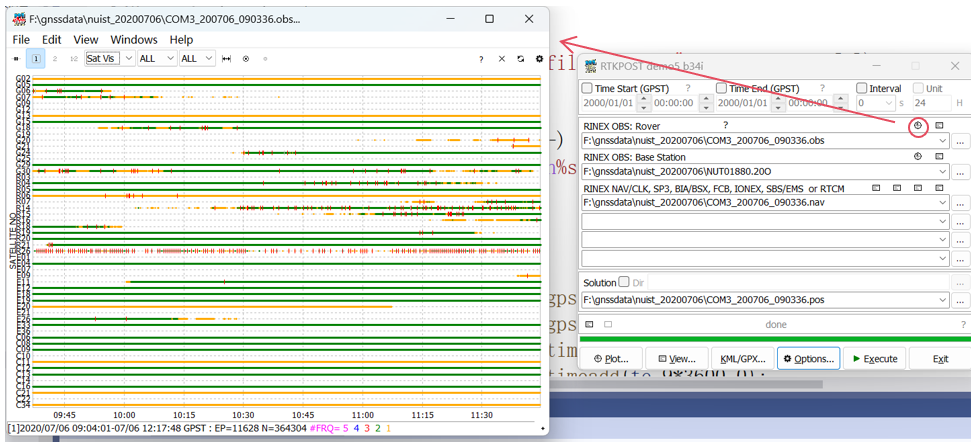
Task: Click the Unit 24 hours input field
Action: 932,103
